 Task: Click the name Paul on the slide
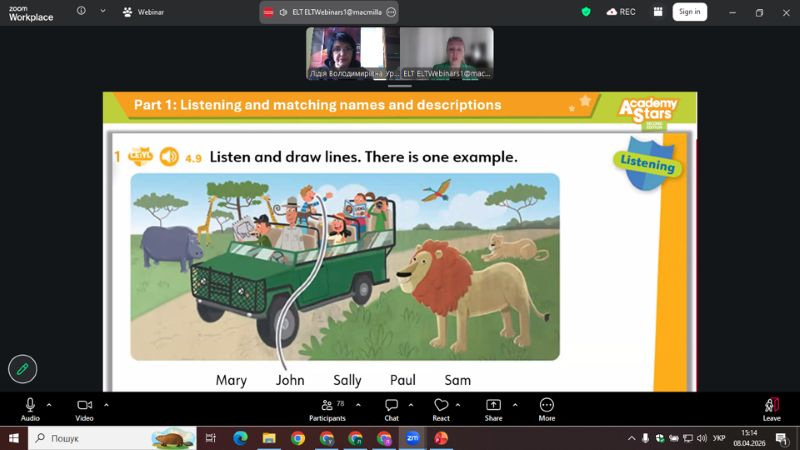coord(403,380)
